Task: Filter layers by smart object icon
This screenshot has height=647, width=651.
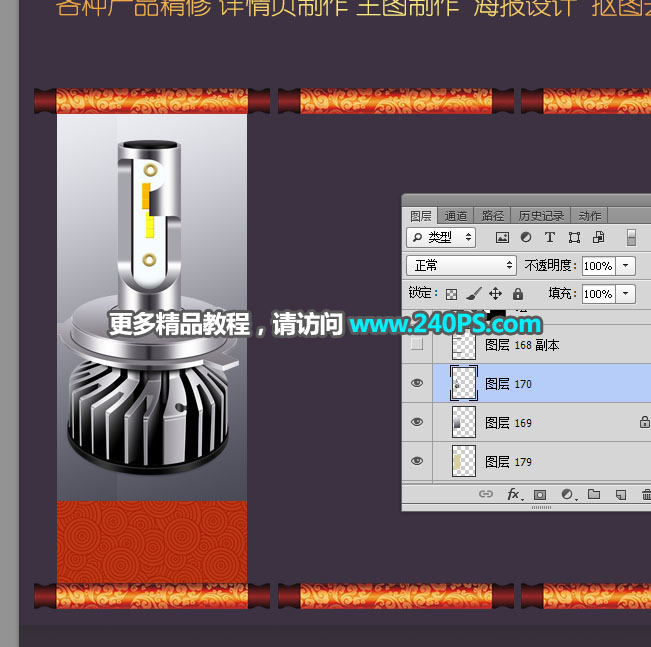Action: pos(598,237)
